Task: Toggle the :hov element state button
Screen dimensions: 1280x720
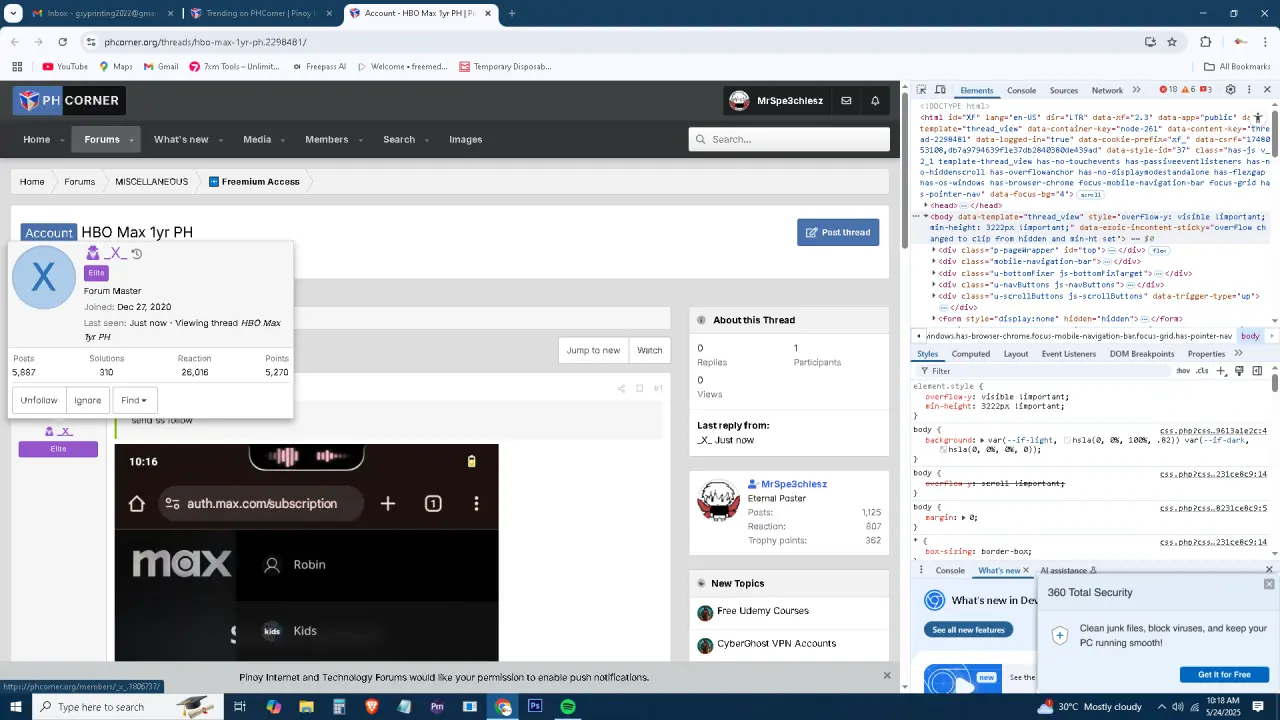Action: click(1183, 371)
